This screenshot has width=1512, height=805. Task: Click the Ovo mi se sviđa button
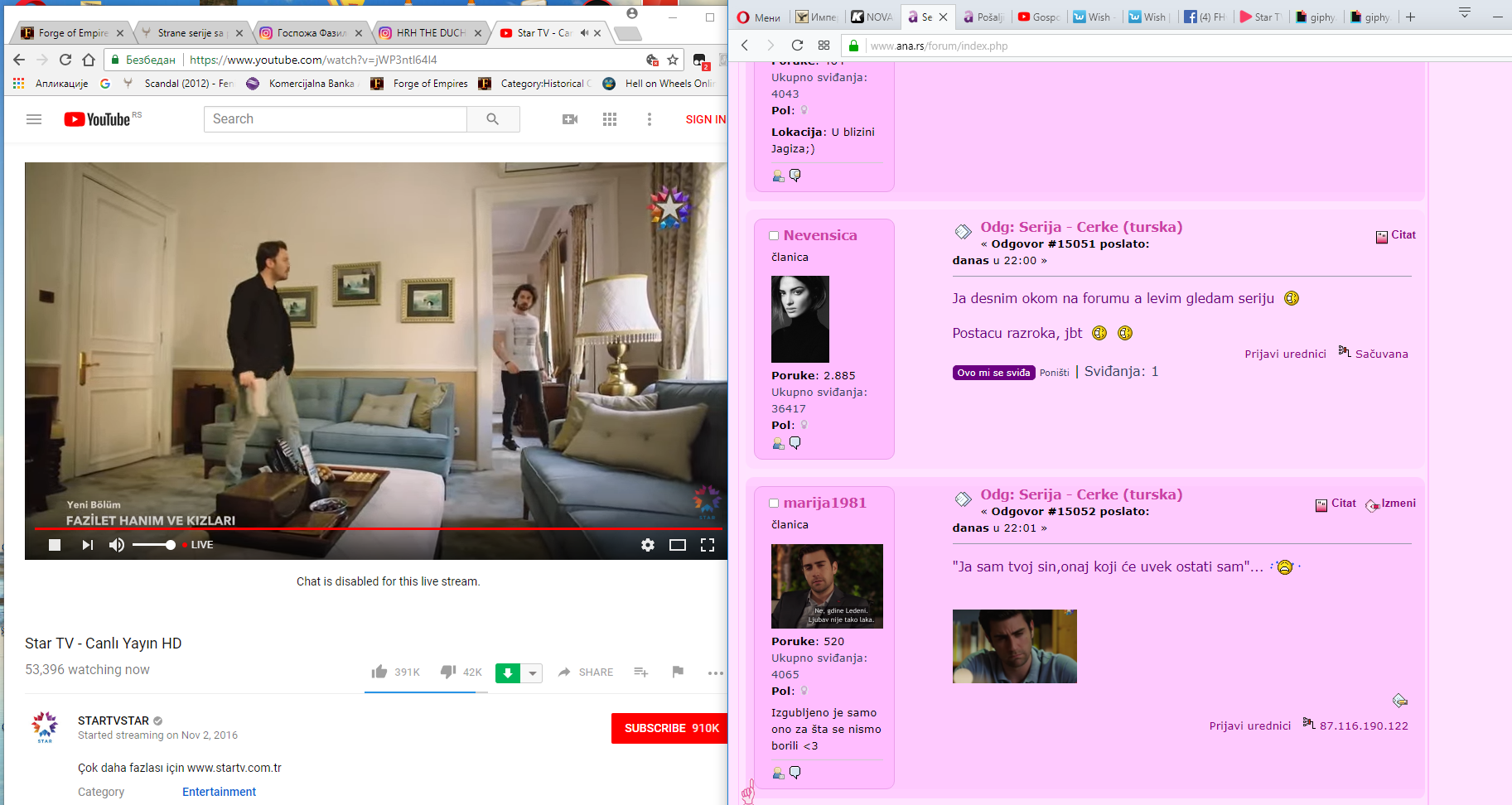[993, 373]
